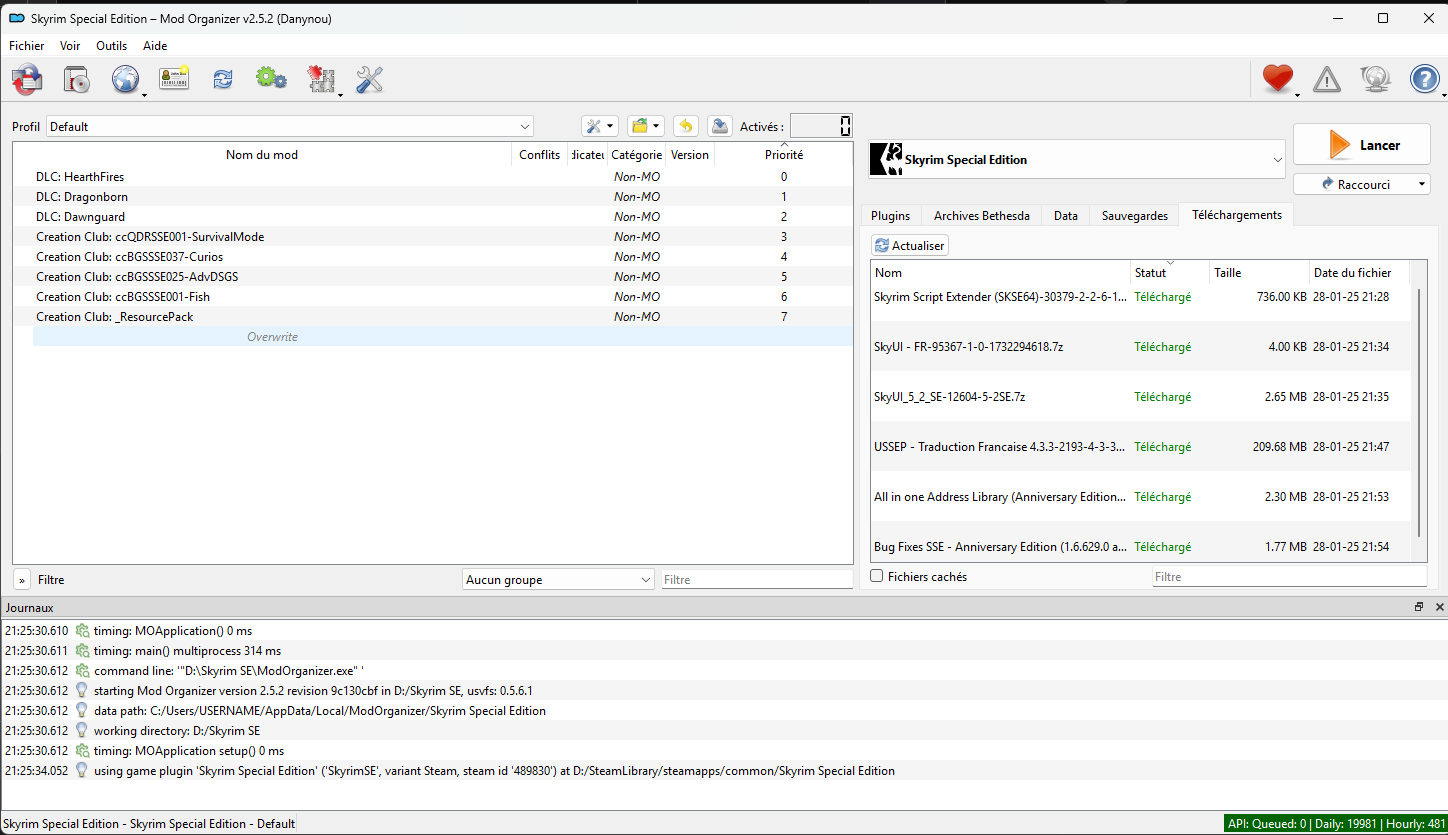1448x835 pixels.
Task: Select the SkyUI_5_2_SE-12604-5-2SE.7z download
Action: (x=1140, y=397)
